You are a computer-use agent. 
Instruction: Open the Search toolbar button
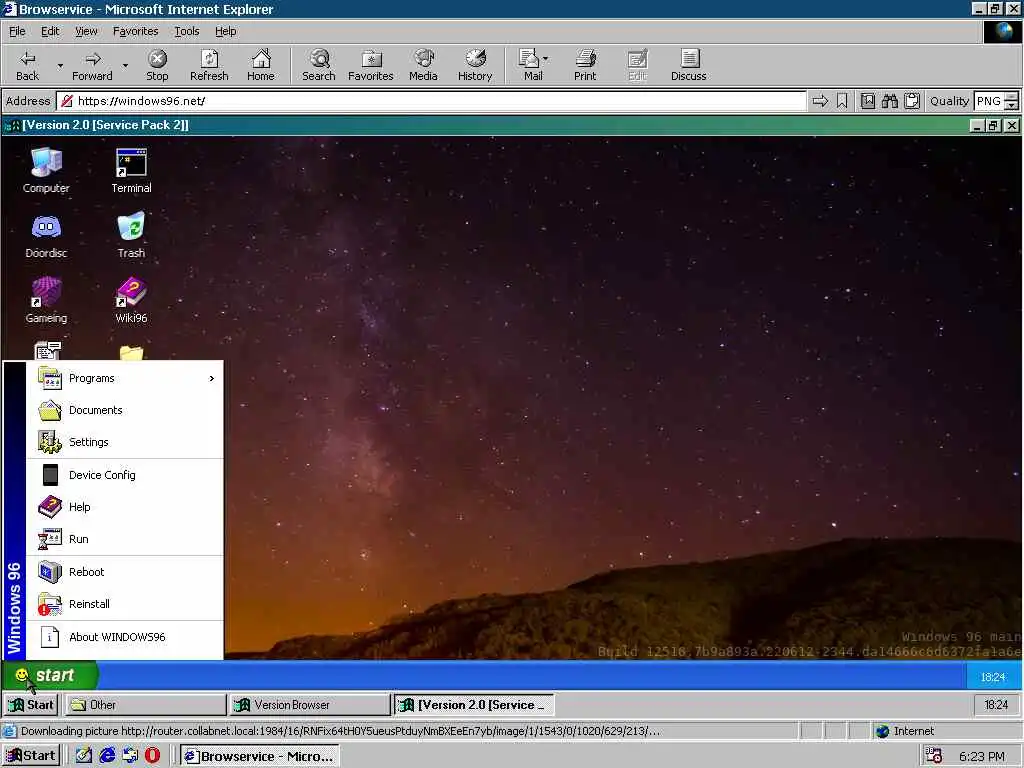pyautogui.click(x=319, y=65)
